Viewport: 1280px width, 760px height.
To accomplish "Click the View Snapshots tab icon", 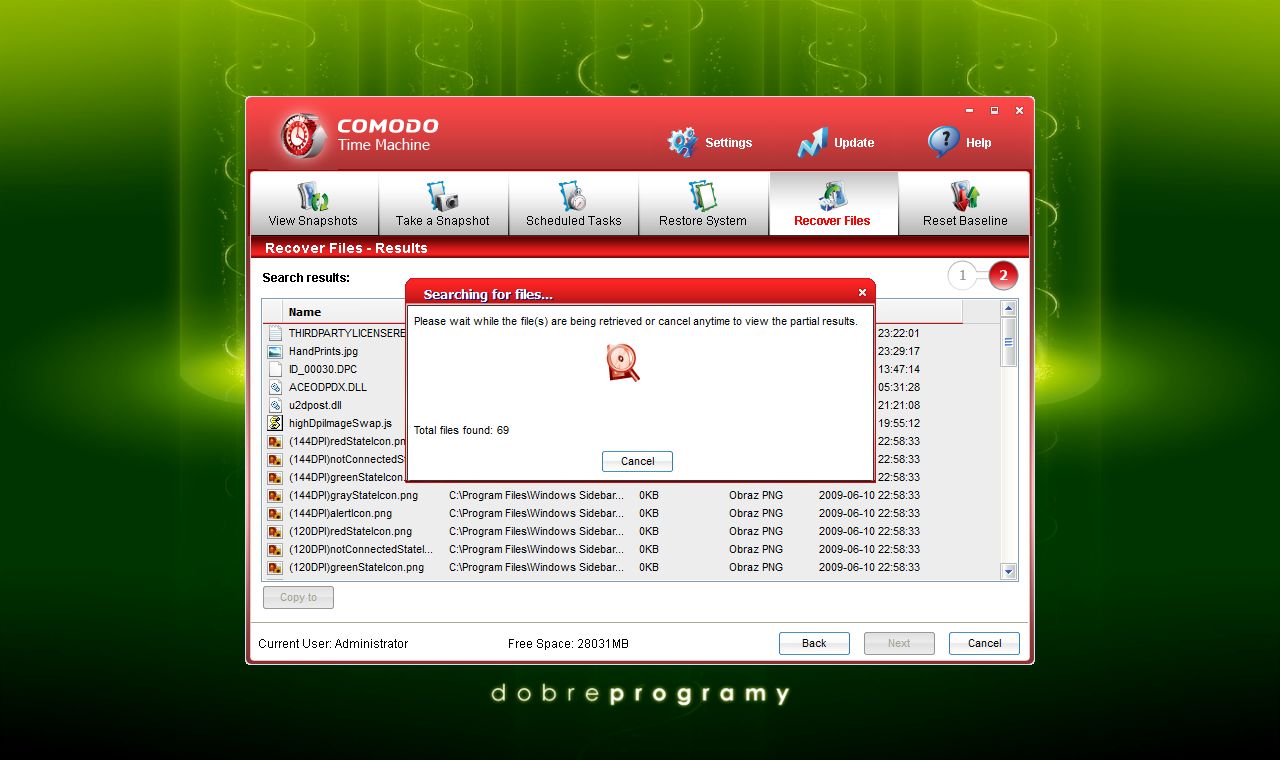I will [x=313, y=196].
